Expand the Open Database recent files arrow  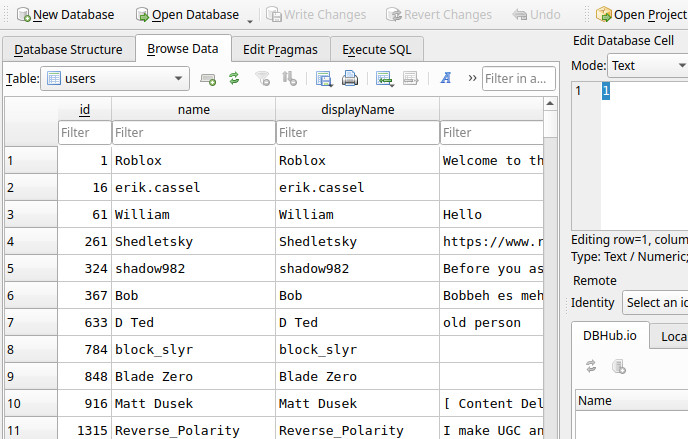click(x=250, y=20)
